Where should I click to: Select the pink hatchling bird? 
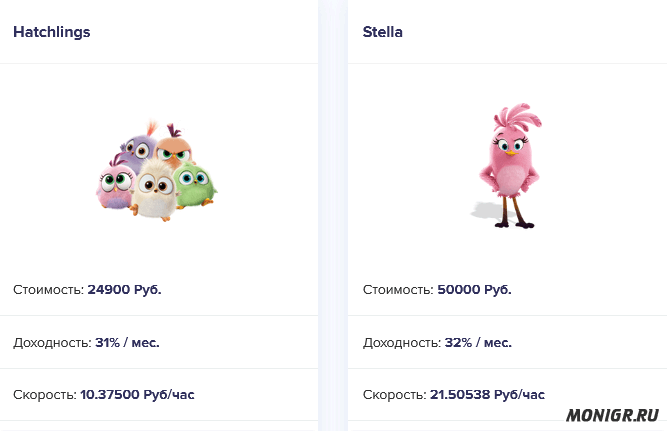click(x=114, y=183)
